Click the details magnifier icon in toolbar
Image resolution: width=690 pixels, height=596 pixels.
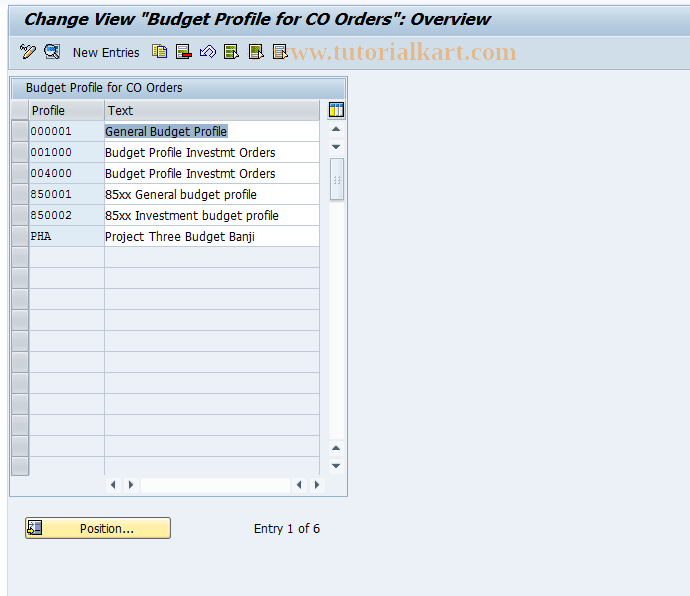(x=52, y=52)
